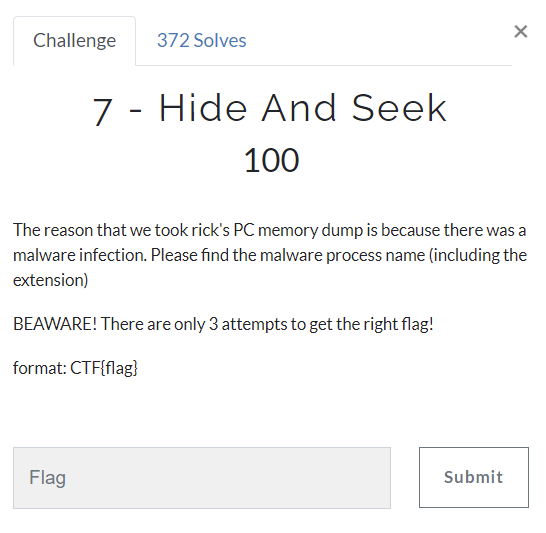
Task: Click the word 'extension)' in the description
Action: pos(50,280)
